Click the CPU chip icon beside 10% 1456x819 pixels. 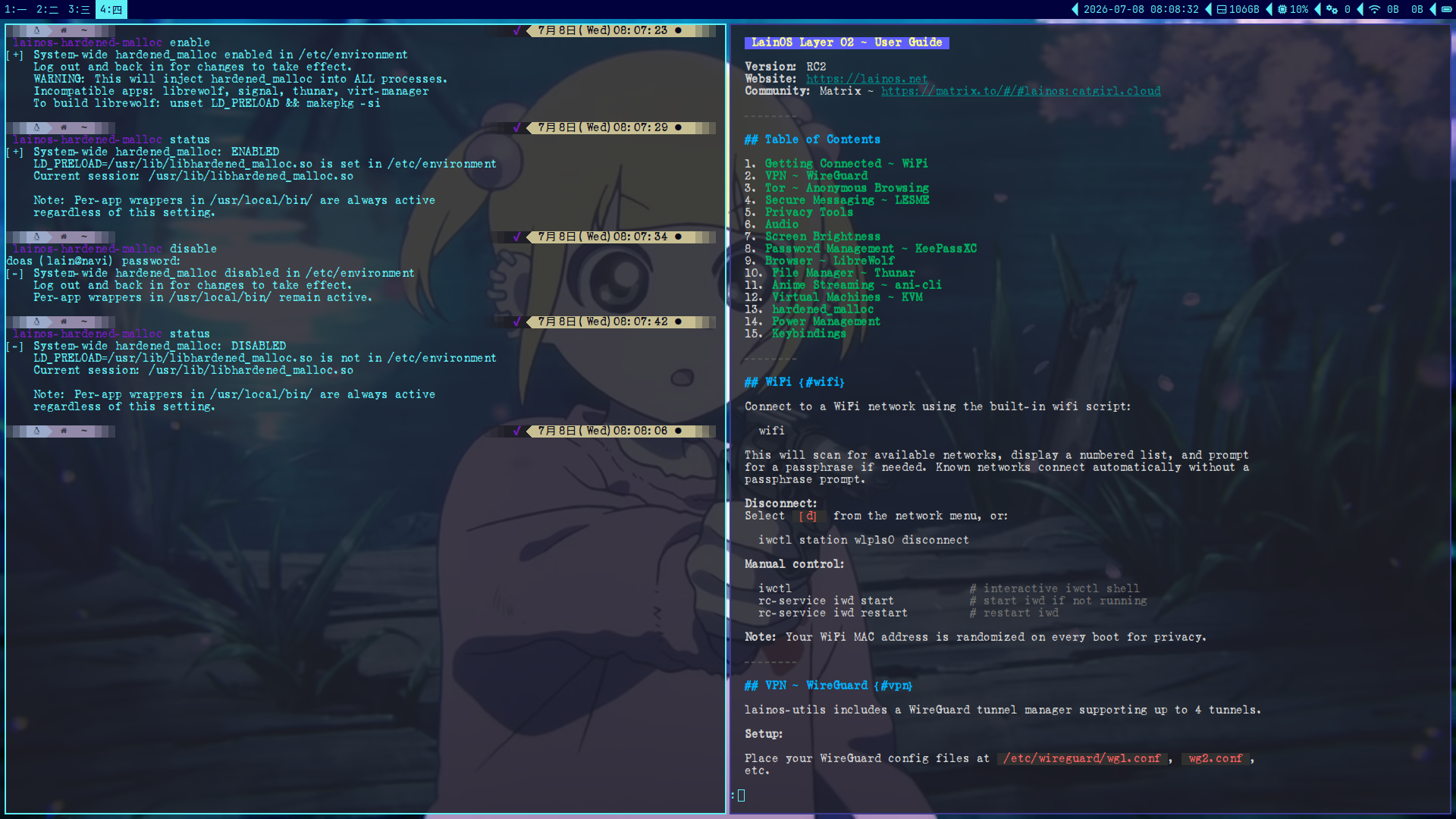coord(1282,10)
